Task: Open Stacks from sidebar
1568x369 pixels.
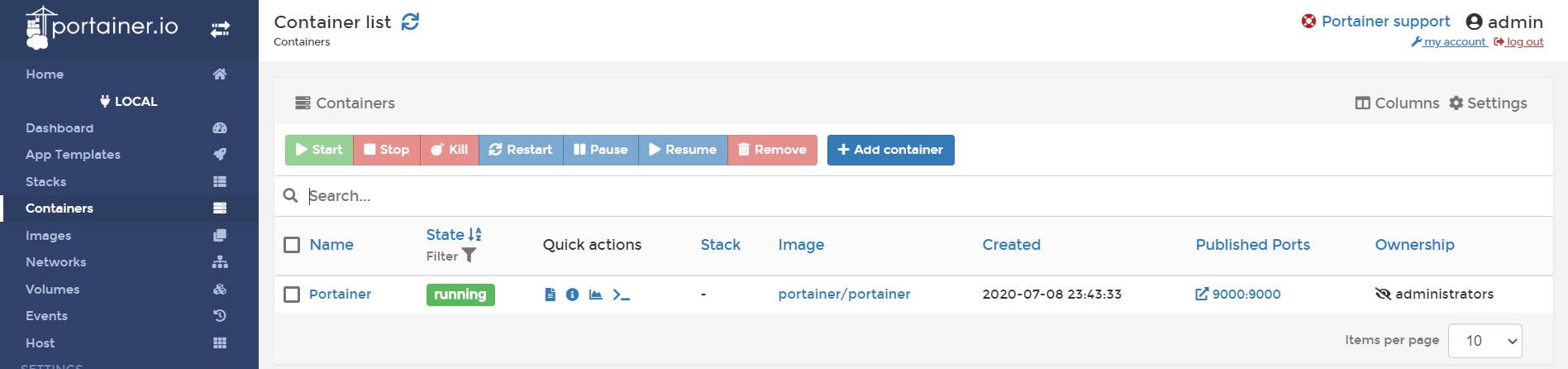Action: [45, 182]
